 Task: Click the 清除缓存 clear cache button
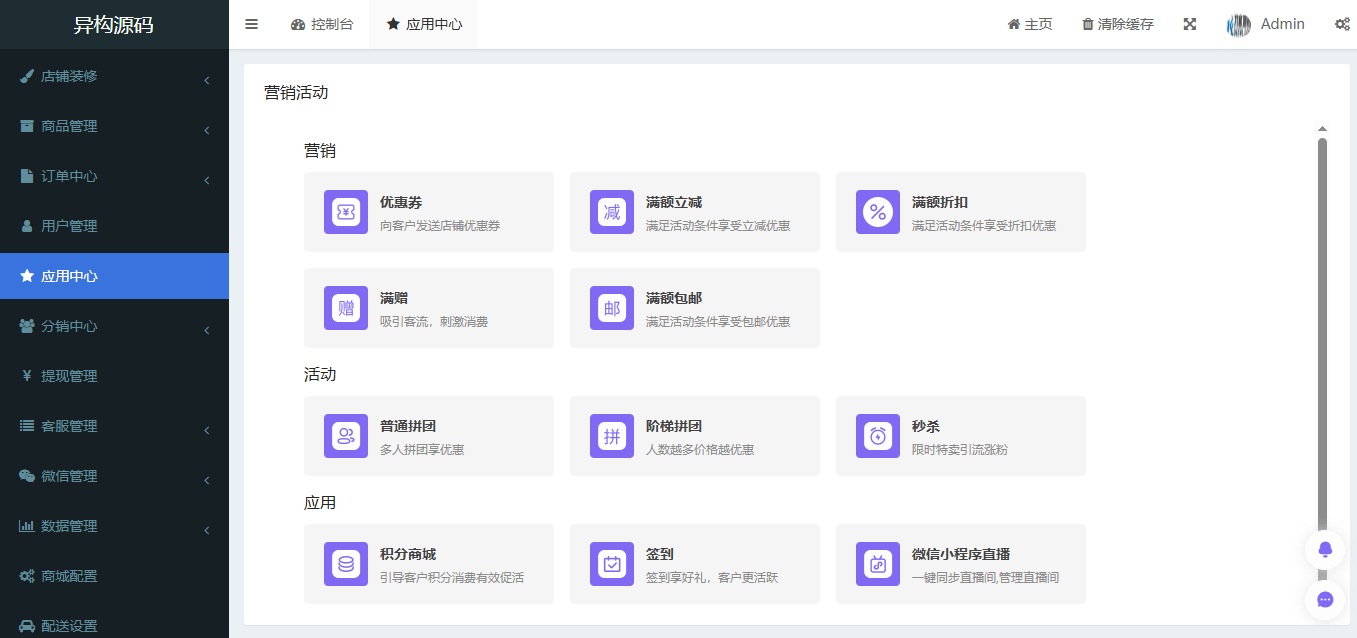point(1117,23)
